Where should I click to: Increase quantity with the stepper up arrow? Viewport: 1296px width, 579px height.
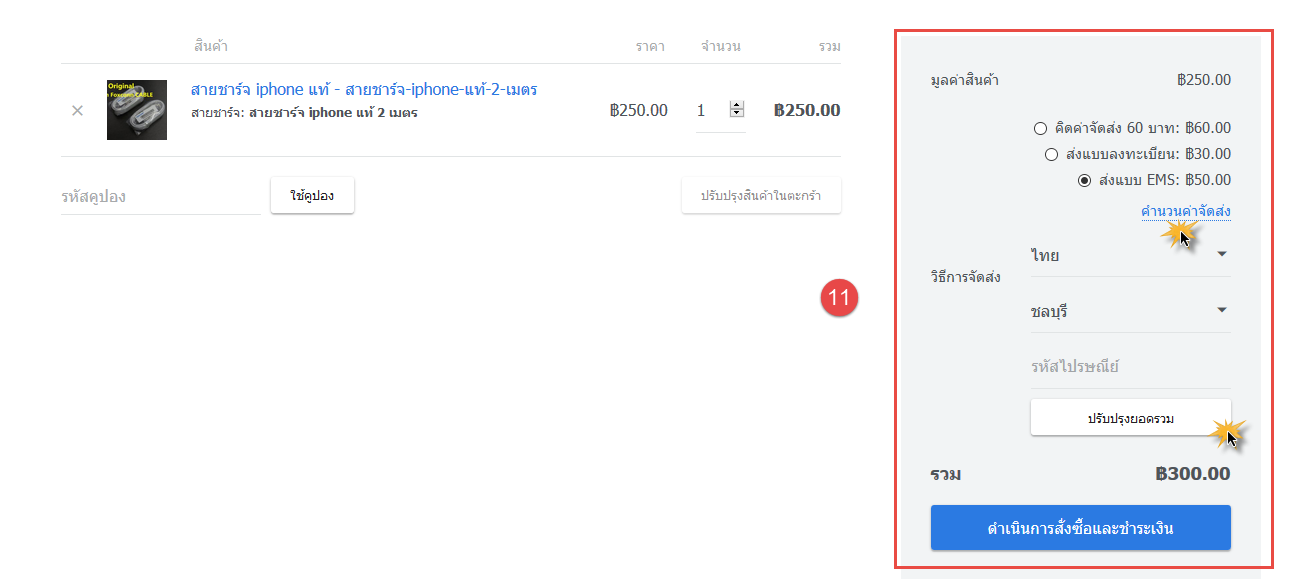[x=737, y=105]
